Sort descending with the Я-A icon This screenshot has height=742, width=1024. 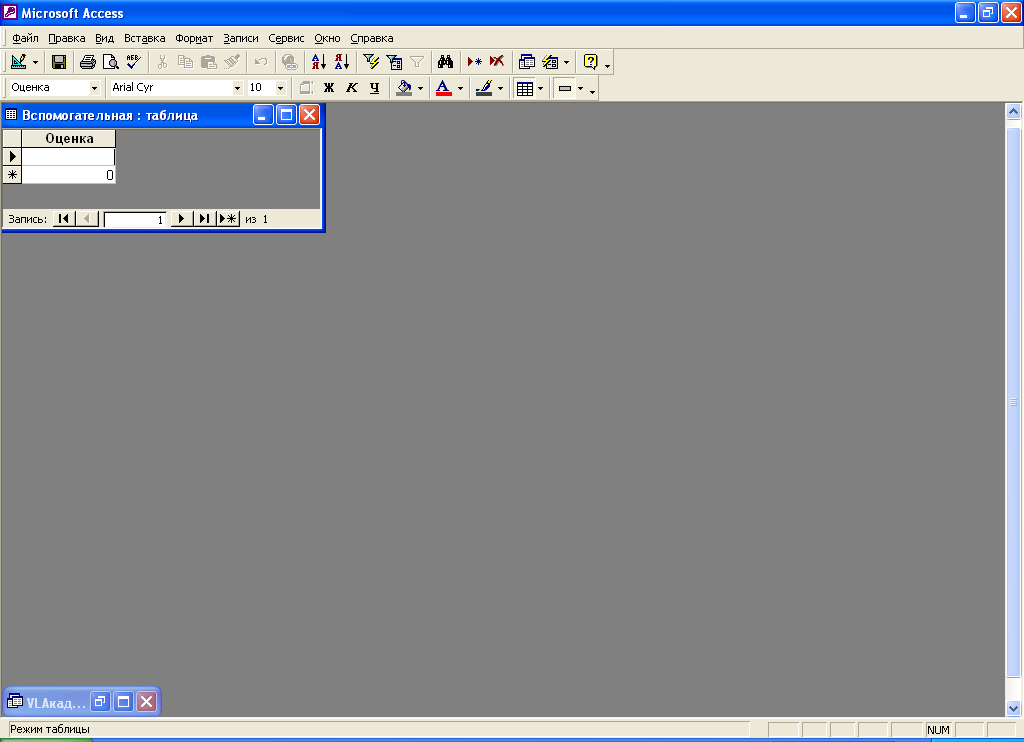coord(342,62)
